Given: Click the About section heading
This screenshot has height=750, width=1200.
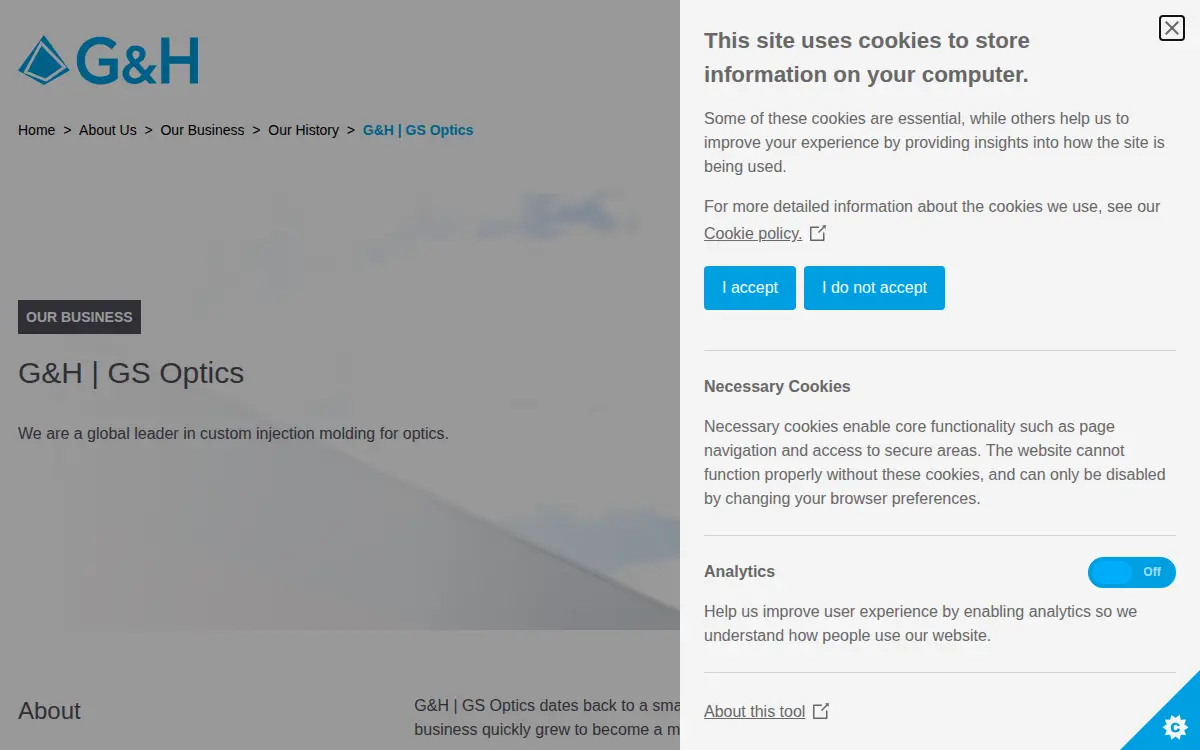Looking at the screenshot, I should [x=49, y=711].
